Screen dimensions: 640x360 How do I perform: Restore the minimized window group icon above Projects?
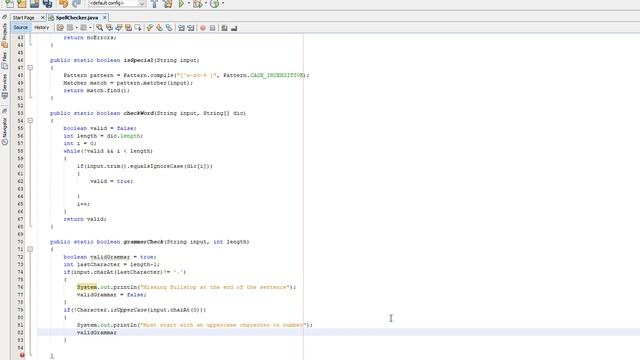coord(4,18)
